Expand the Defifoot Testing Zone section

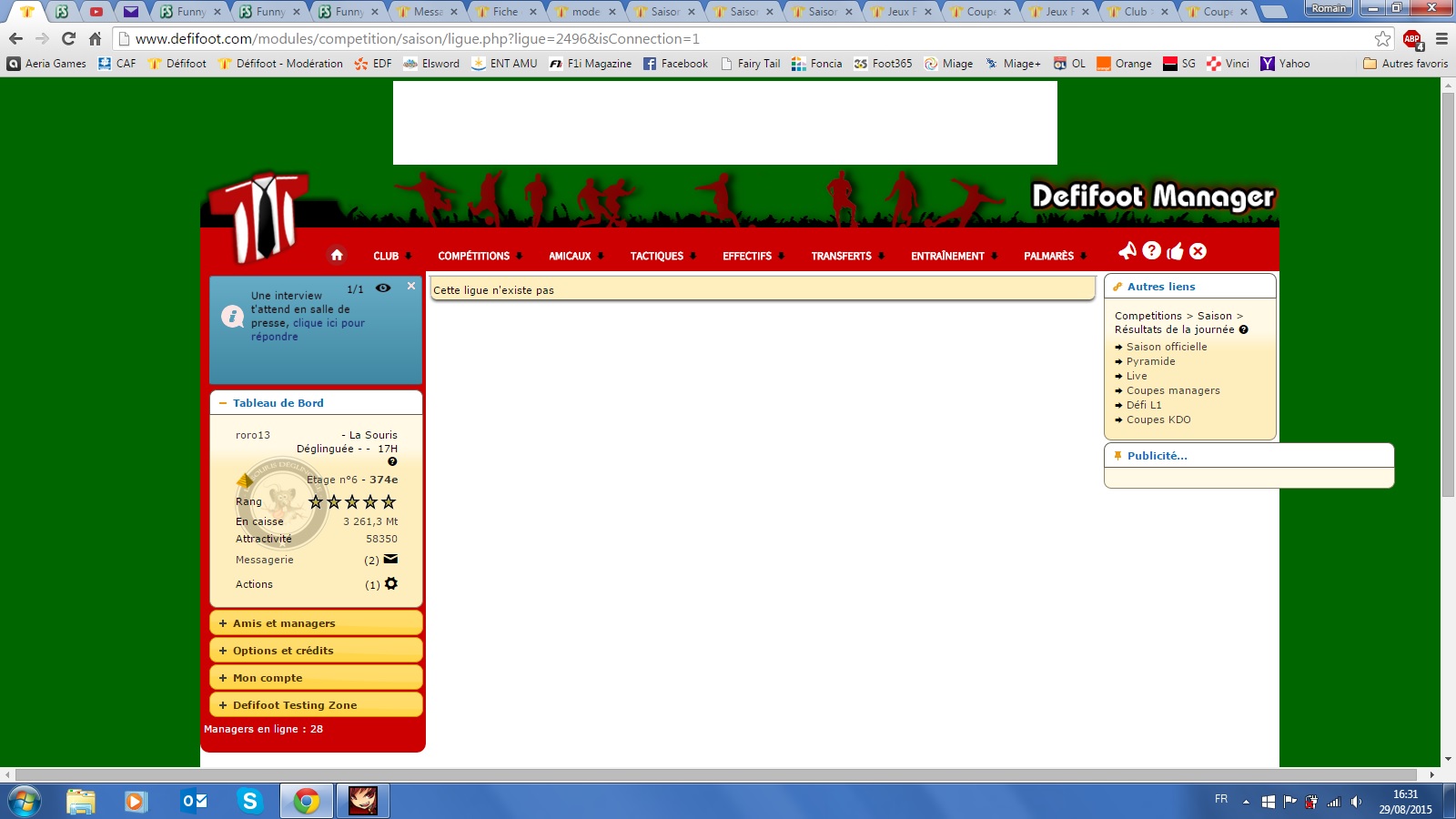(x=316, y=705)
